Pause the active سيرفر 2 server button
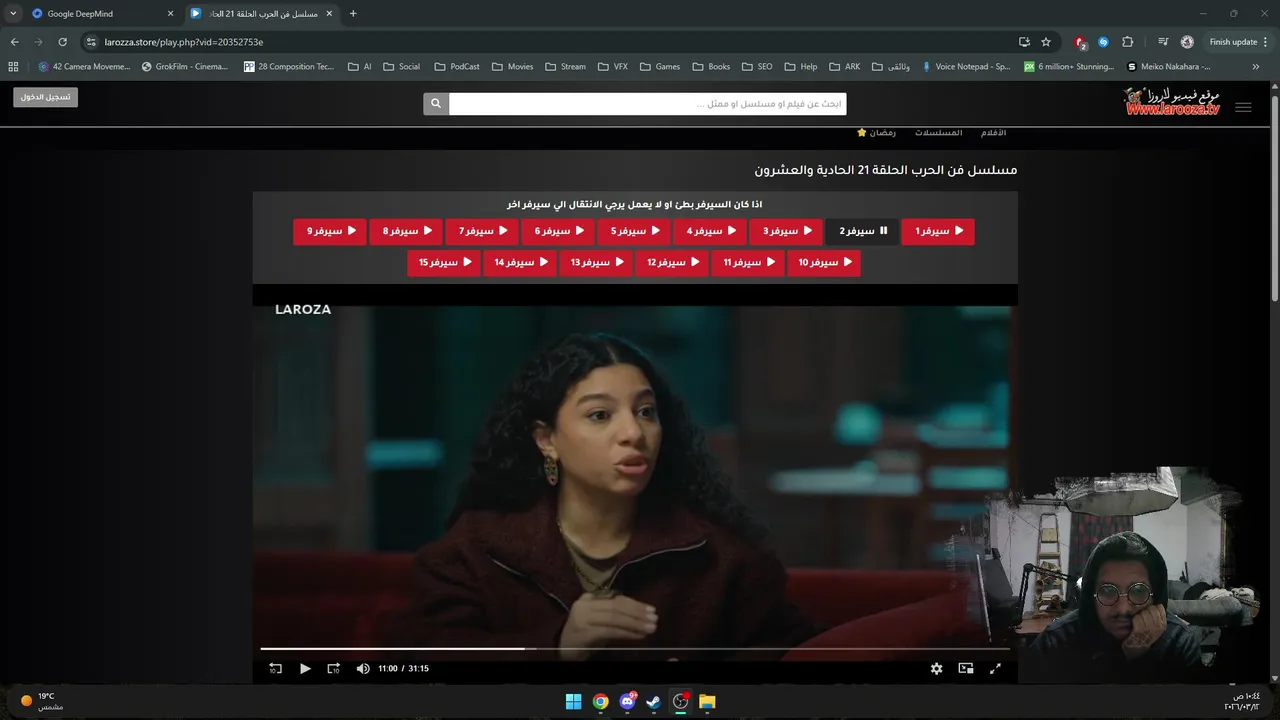1280x720 pixels. tap(862, 231)
